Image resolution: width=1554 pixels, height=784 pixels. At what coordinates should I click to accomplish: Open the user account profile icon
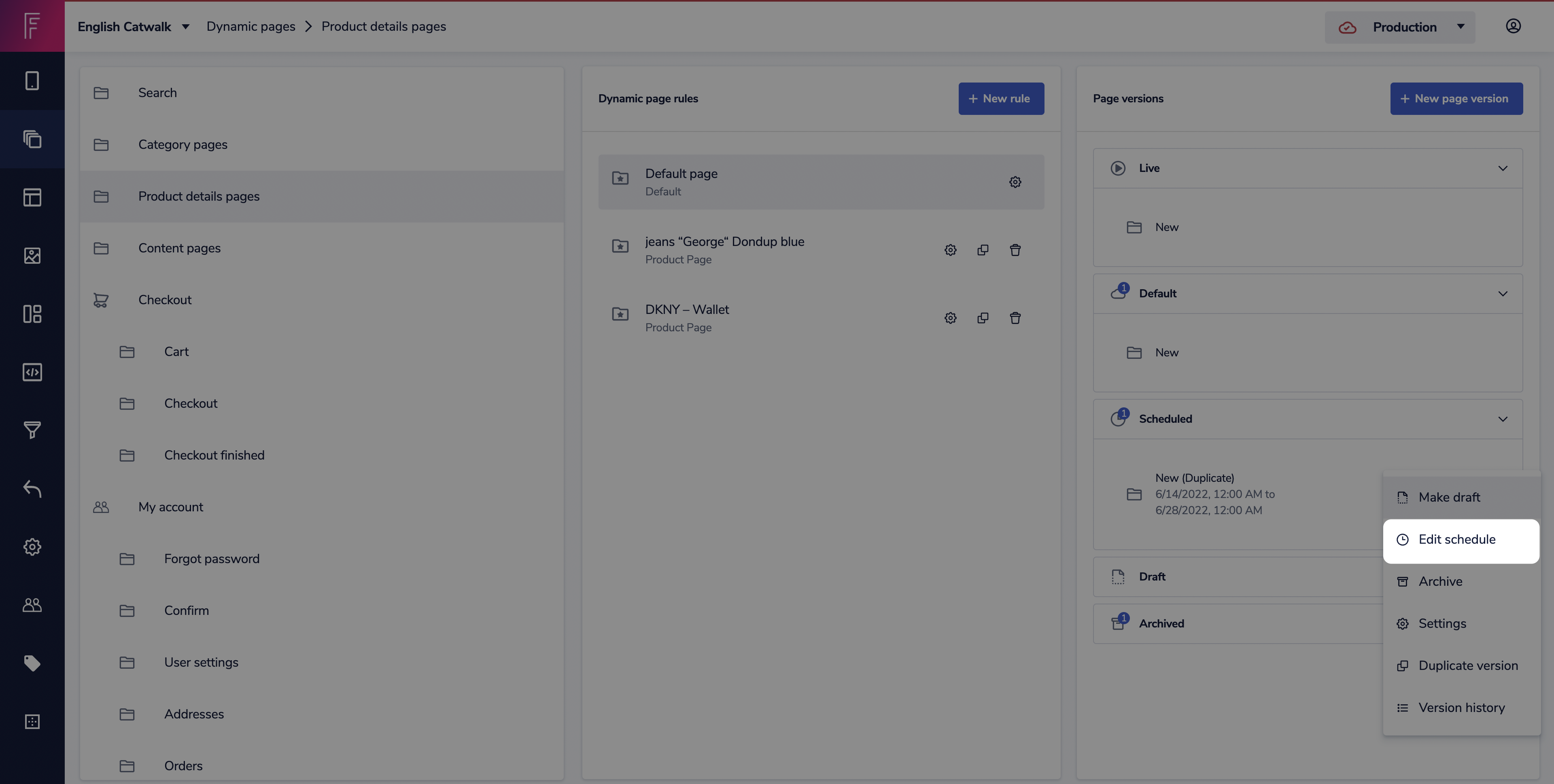(1513, 26)
